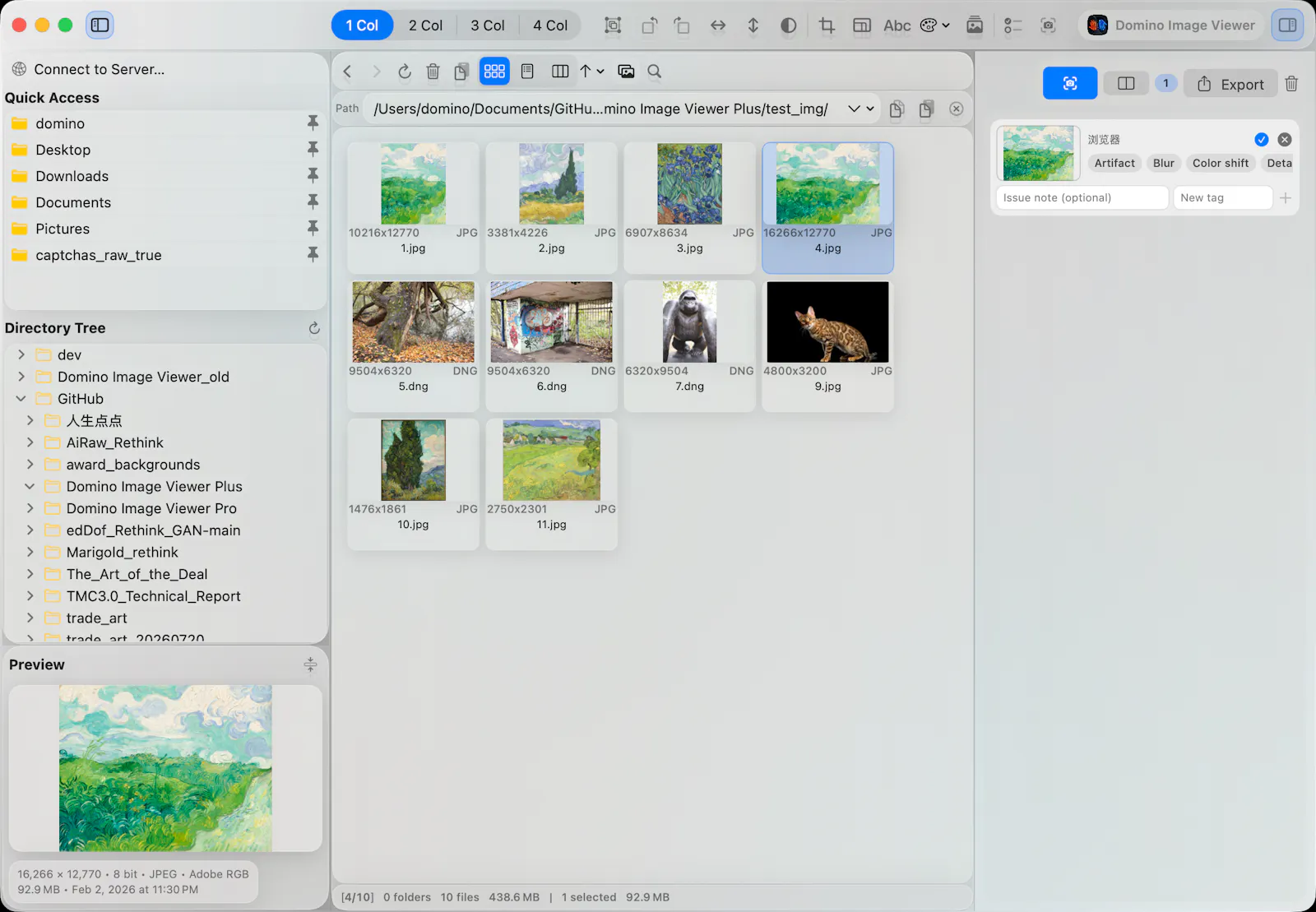Toggle the blue checkmark on 浏览器 card
This screenshot has width=1316, height=912.
tap(1261, 140)
